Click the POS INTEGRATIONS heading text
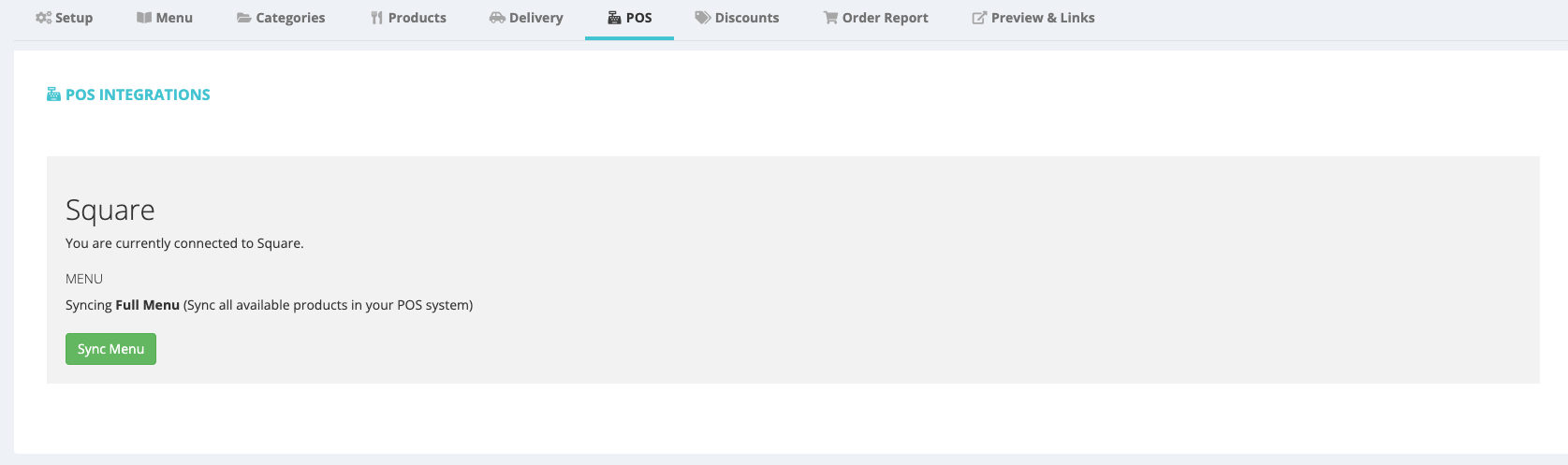The image size is (1568, 465). [138, 94]
